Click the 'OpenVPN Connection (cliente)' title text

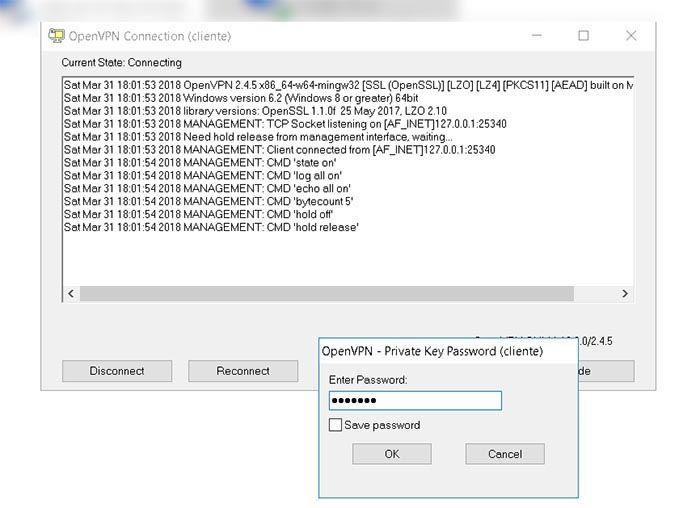(x=150, y=36)
